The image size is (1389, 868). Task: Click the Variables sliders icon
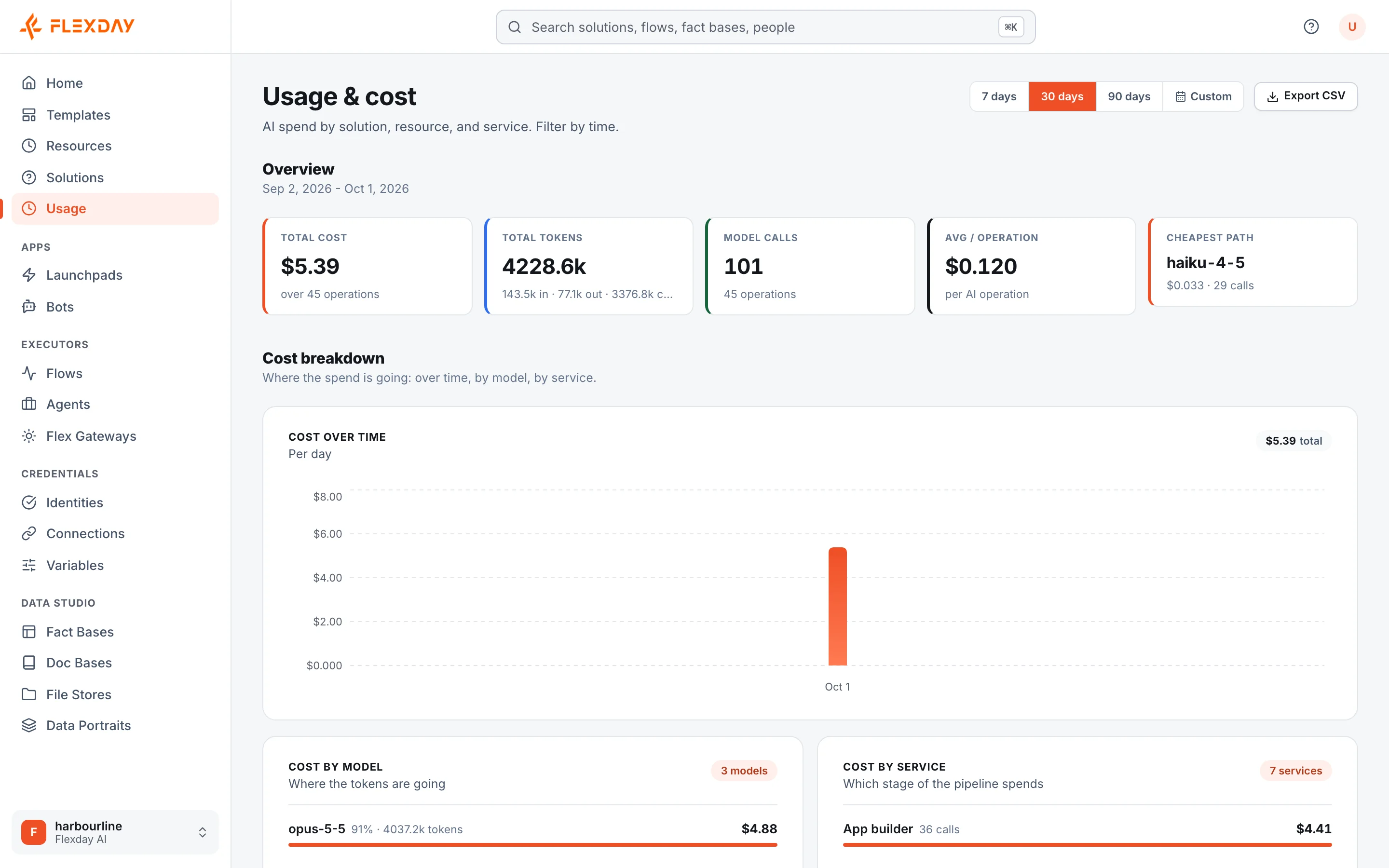[29, 565]
